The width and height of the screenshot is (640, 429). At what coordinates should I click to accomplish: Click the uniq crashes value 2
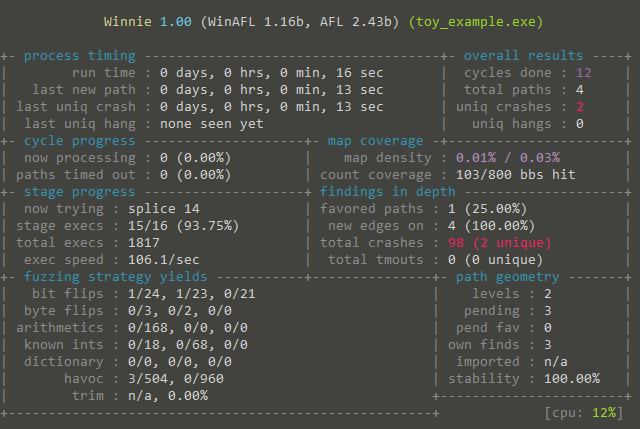point(580,107)
